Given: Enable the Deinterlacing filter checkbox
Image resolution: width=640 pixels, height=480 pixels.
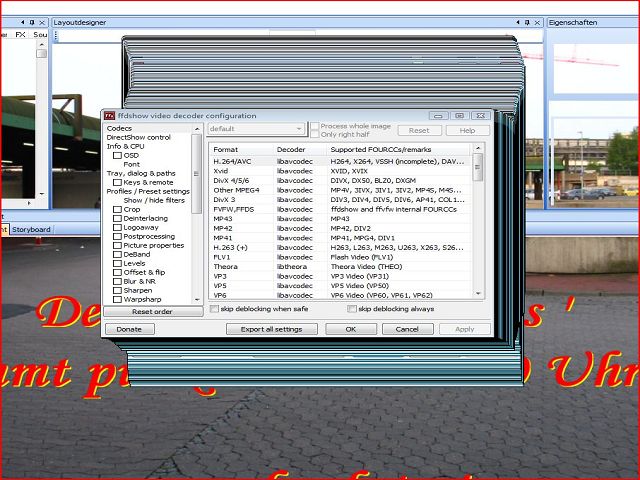Looking at the screenshot, I should pos(118,218).
